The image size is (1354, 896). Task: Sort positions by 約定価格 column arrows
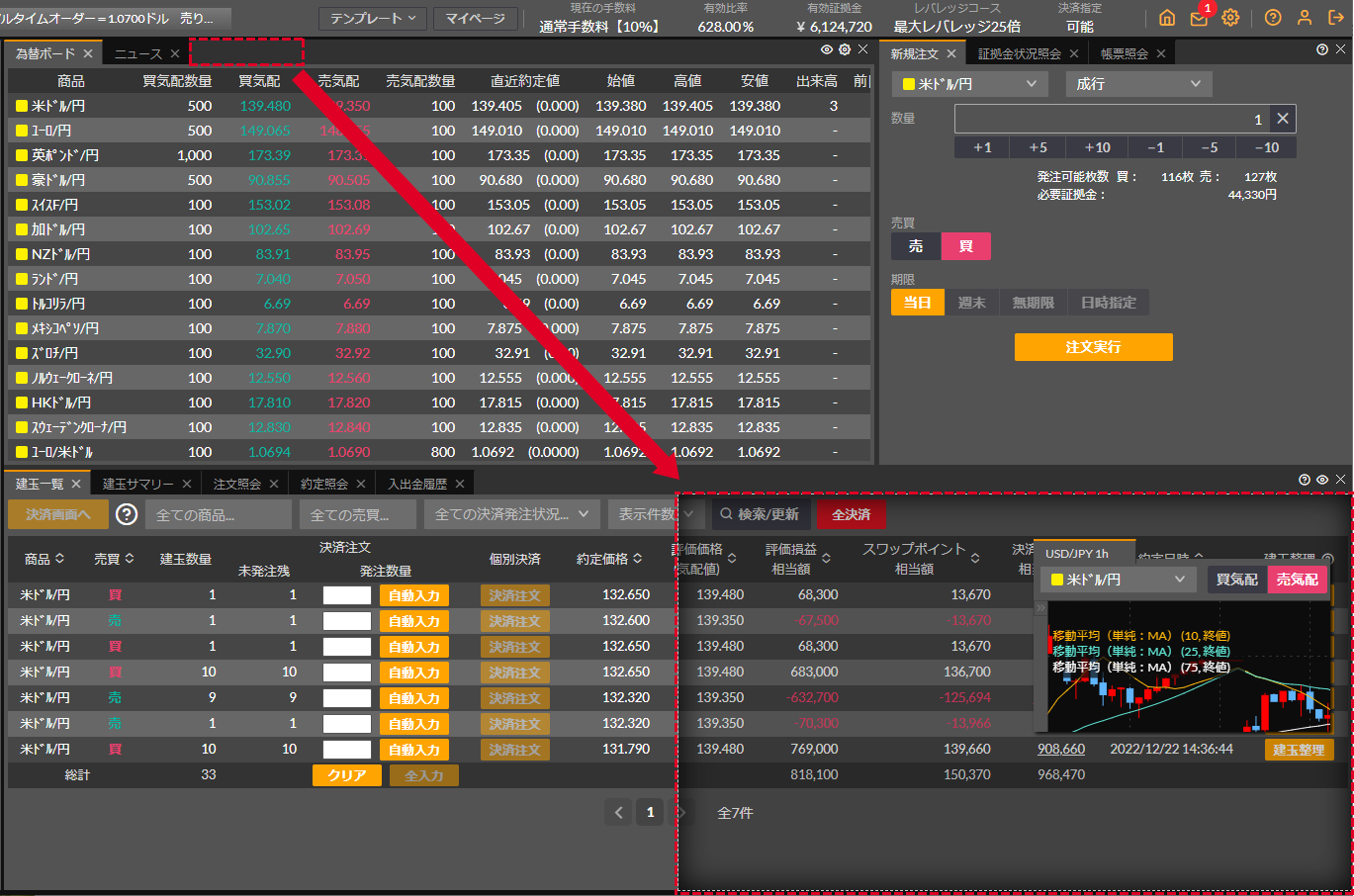click(638, 559)
